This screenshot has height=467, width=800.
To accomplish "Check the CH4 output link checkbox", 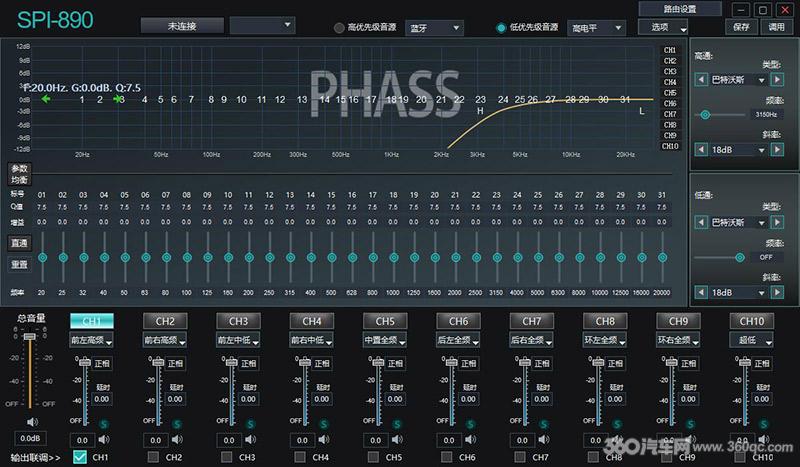I will tap(300, 457).
